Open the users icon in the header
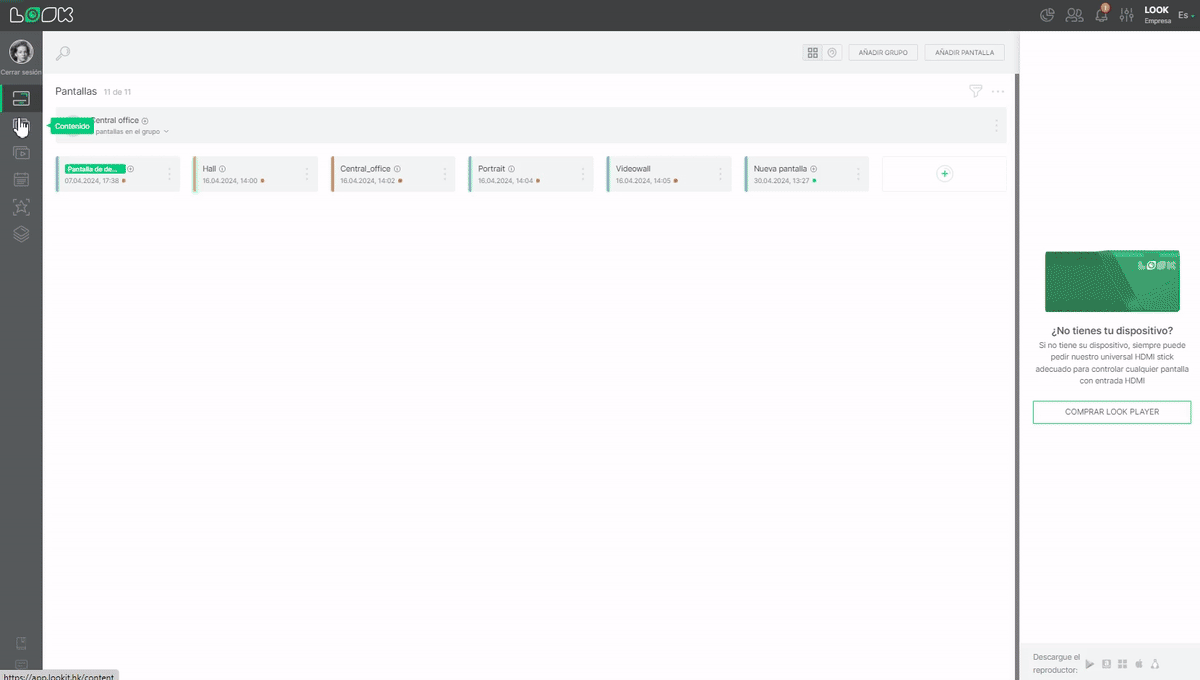Screen dimensions: 1200x680 pos(1075,15)
